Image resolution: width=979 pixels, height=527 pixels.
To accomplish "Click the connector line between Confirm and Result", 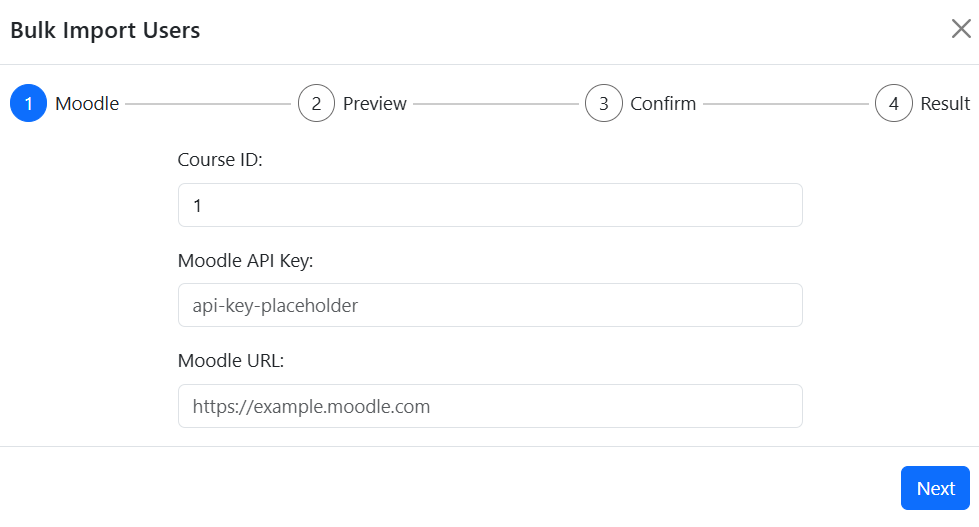I will pyautogui.click(x=785, y=103).
